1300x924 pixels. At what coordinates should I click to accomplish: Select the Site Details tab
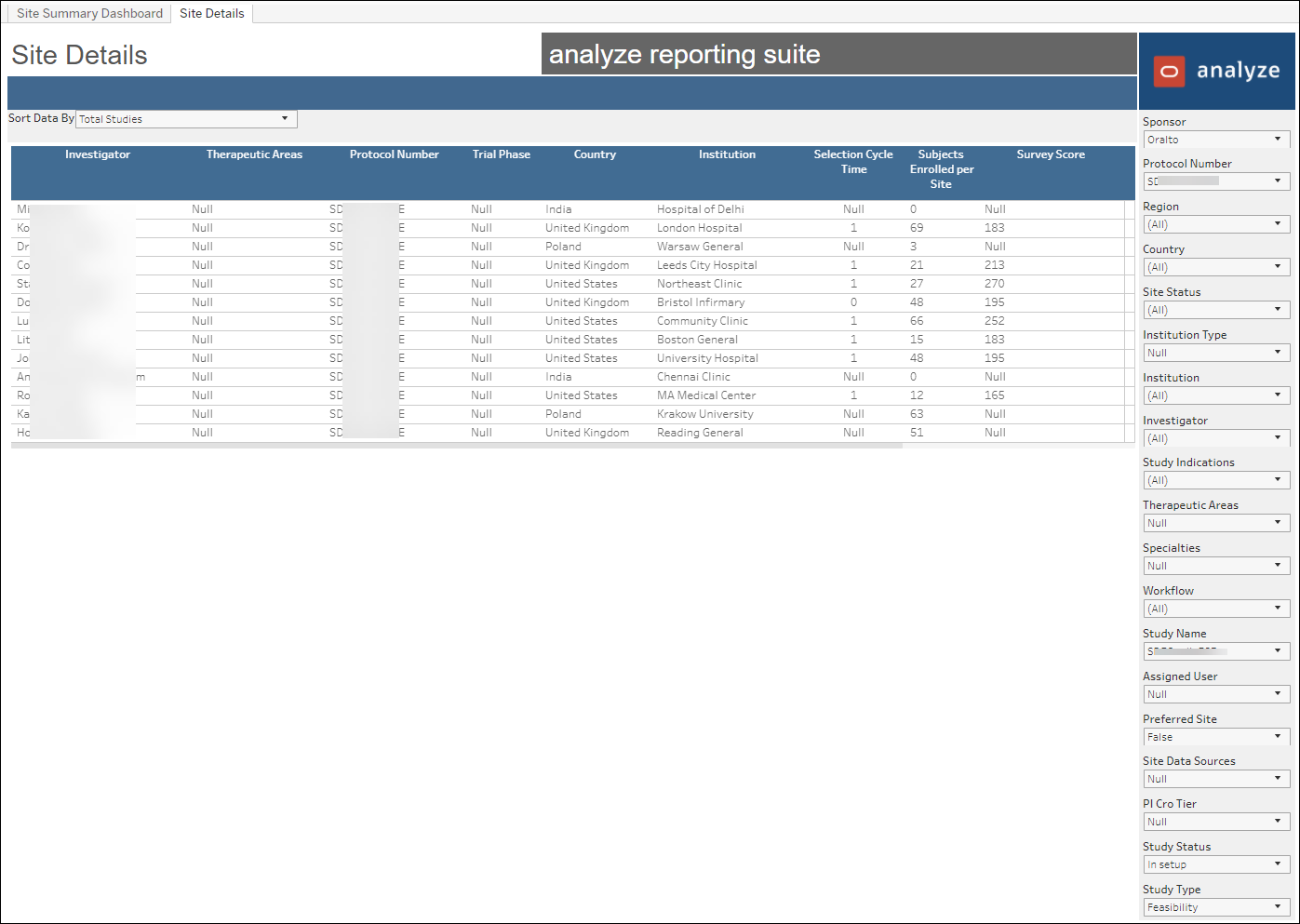(212, 13)
